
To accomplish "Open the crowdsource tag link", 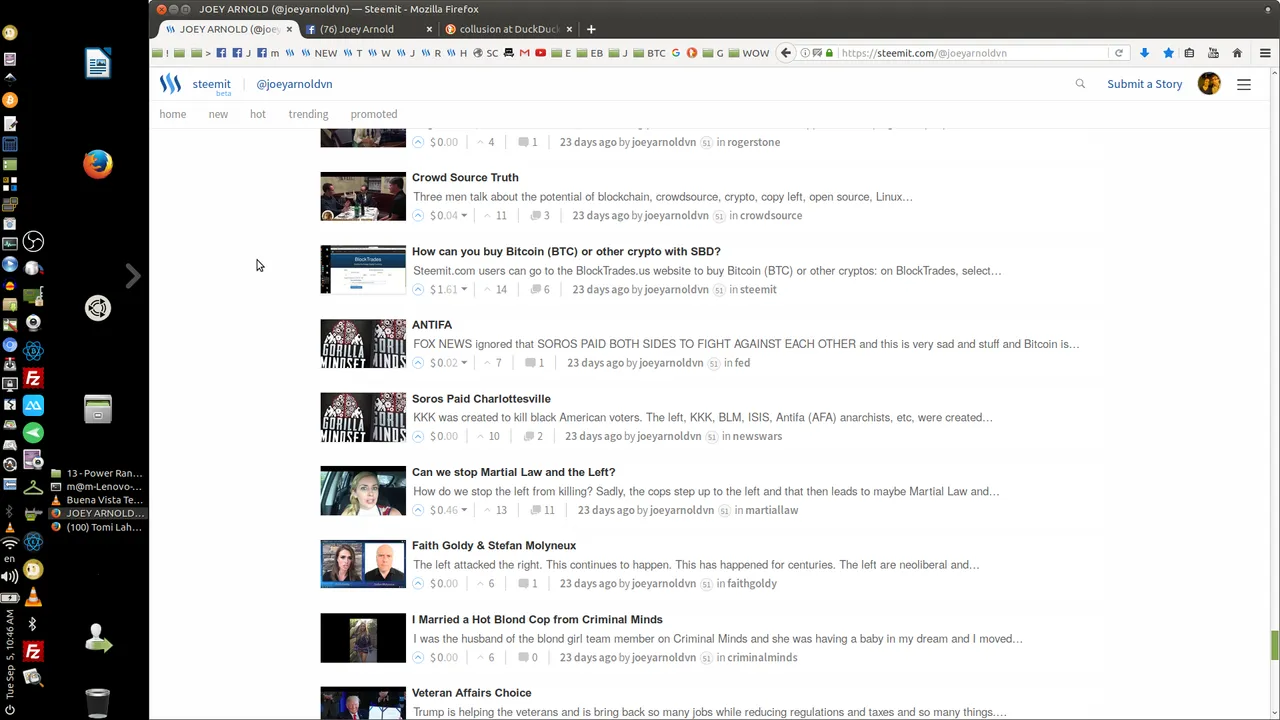I will click(771, 216).
